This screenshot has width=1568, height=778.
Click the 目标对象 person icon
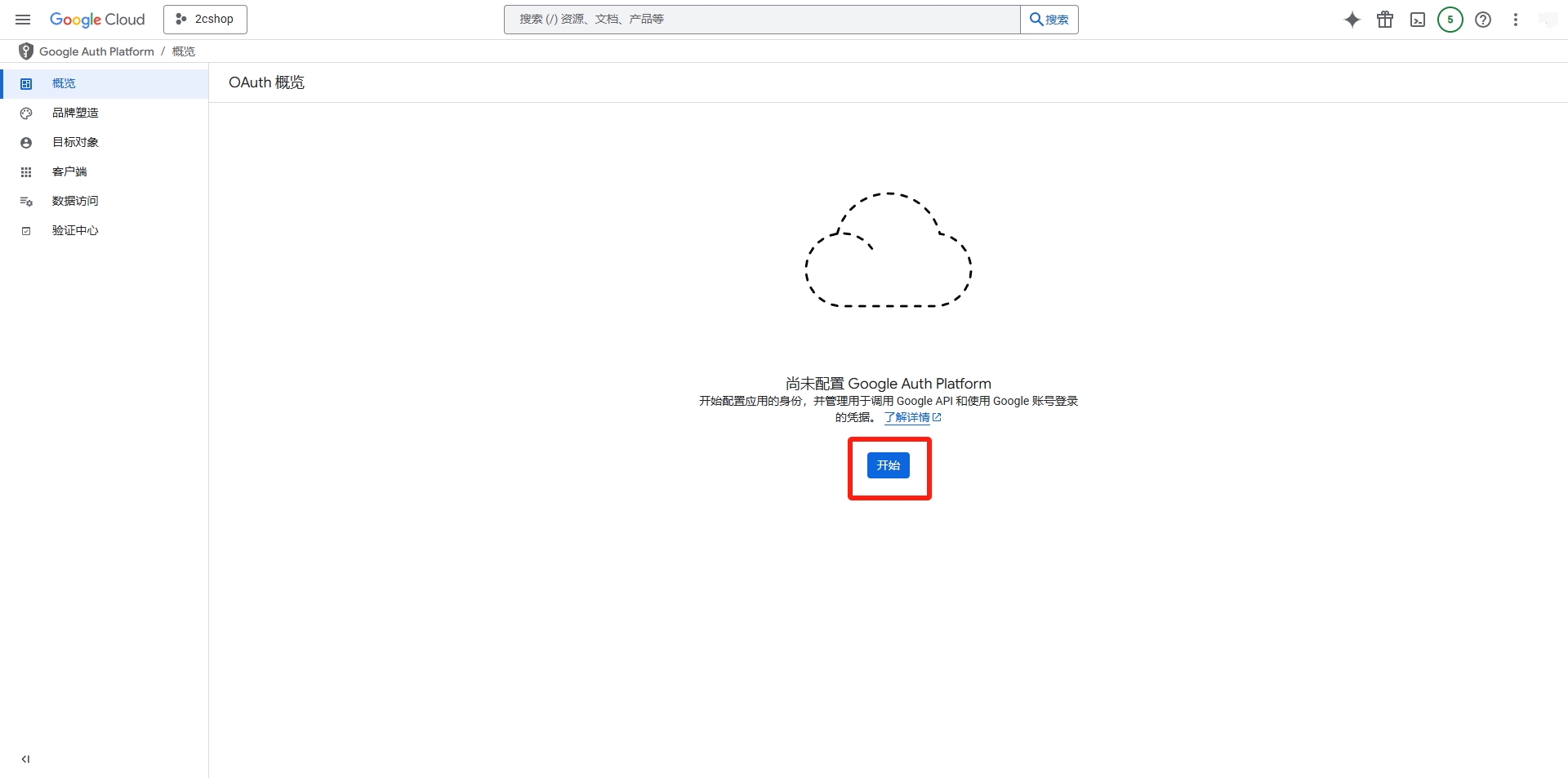click(26, 143)
